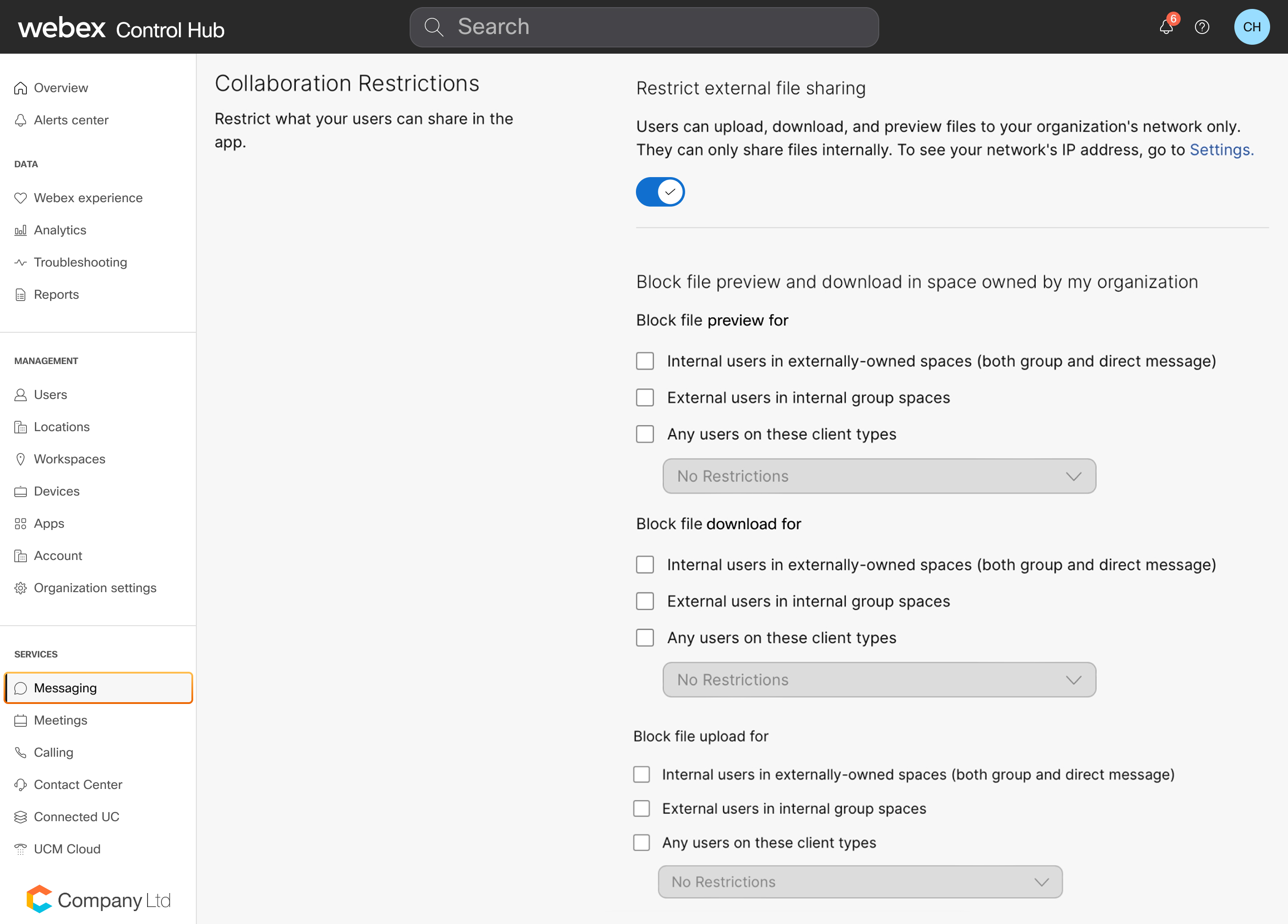Click the Contact Center headset icon
Screen dimensions: 1288x924
point(21,785)
